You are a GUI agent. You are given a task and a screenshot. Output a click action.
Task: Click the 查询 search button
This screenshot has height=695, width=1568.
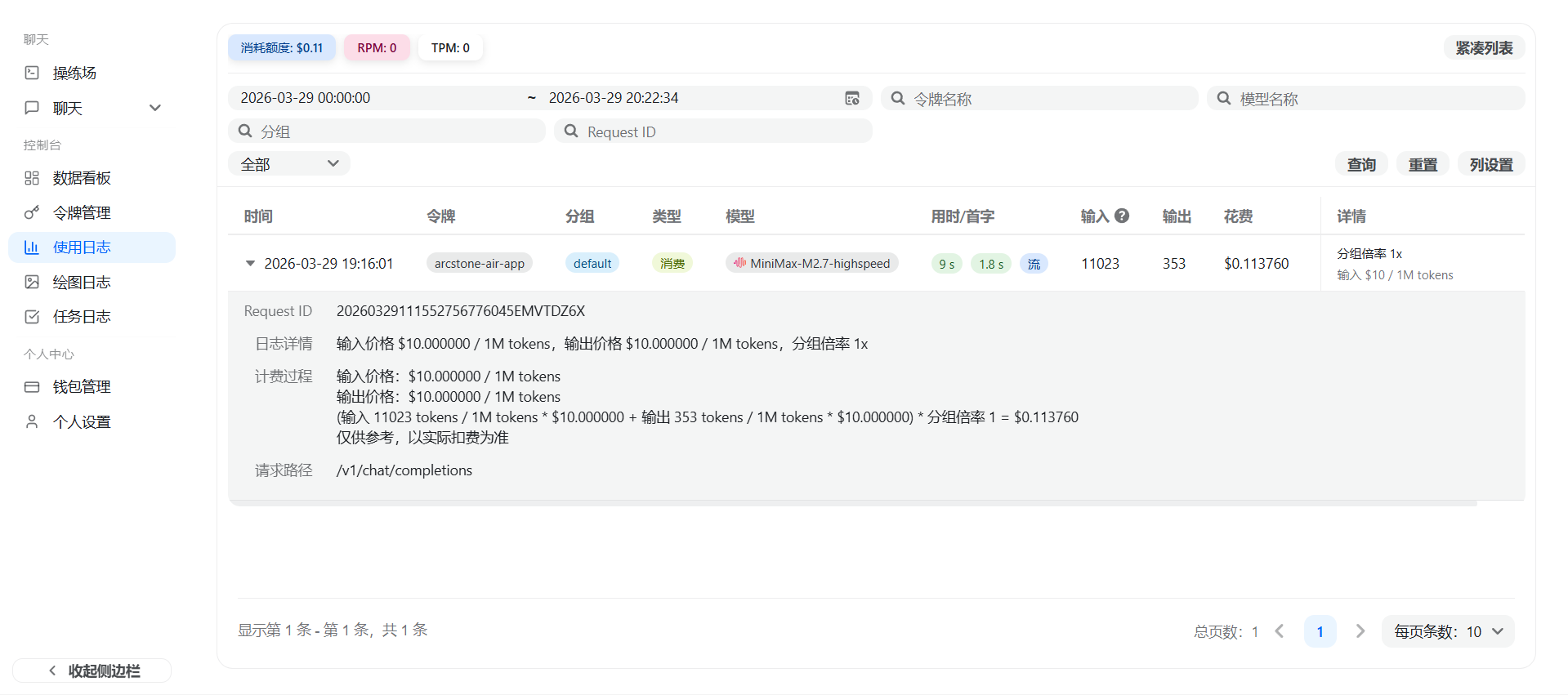(1360, 164)
